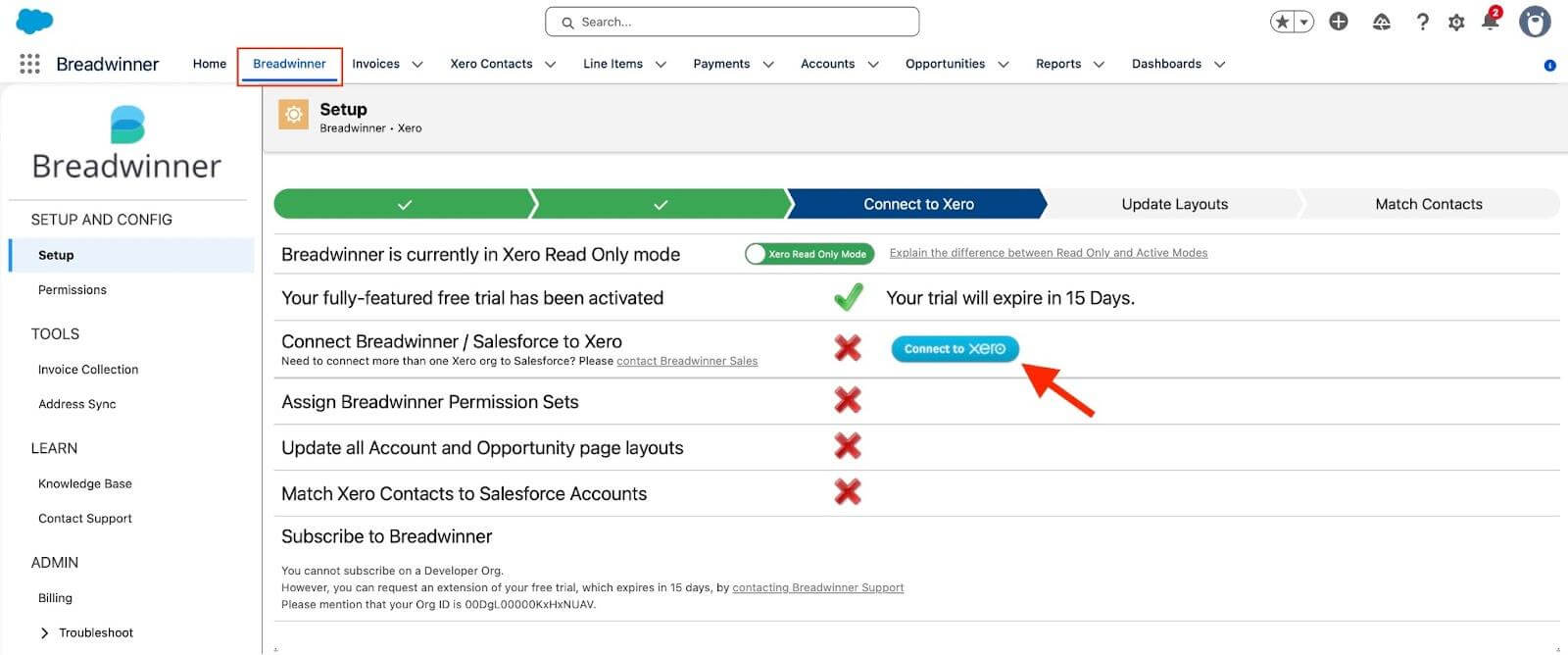Select the Connect to Xero progress step
1568x655 pixels.
918,204
